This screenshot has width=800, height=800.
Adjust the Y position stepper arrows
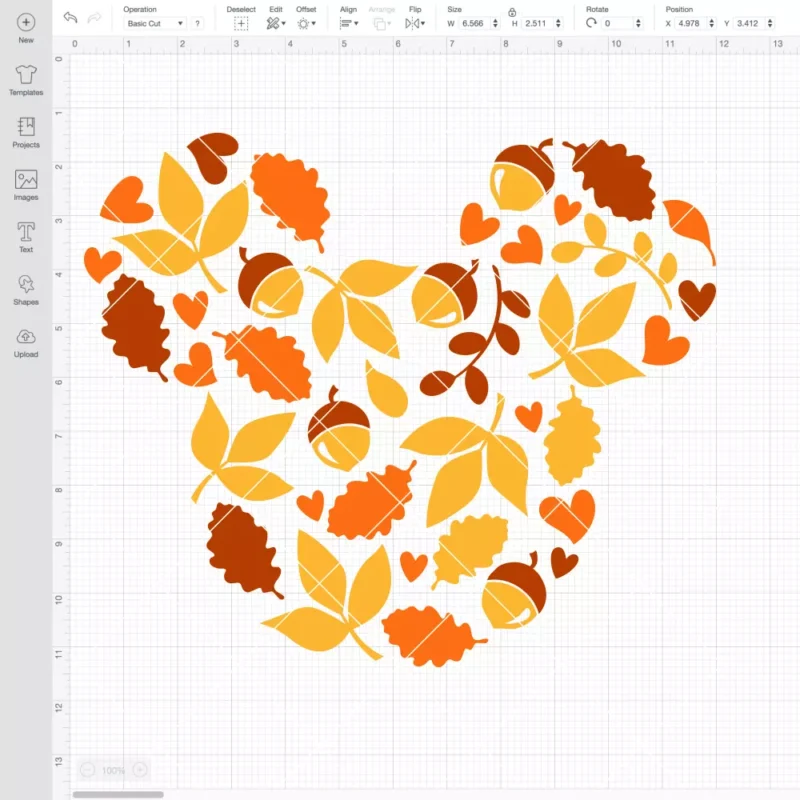tap(770, 23)
